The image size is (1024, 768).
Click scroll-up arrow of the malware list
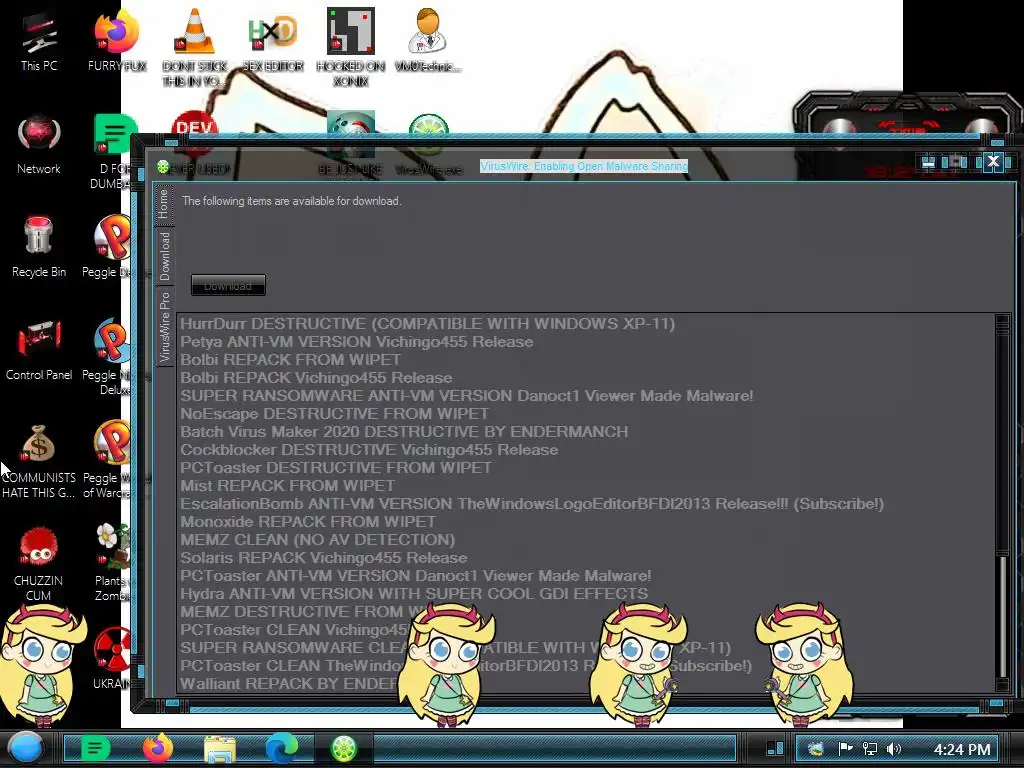click(1002, 323)
